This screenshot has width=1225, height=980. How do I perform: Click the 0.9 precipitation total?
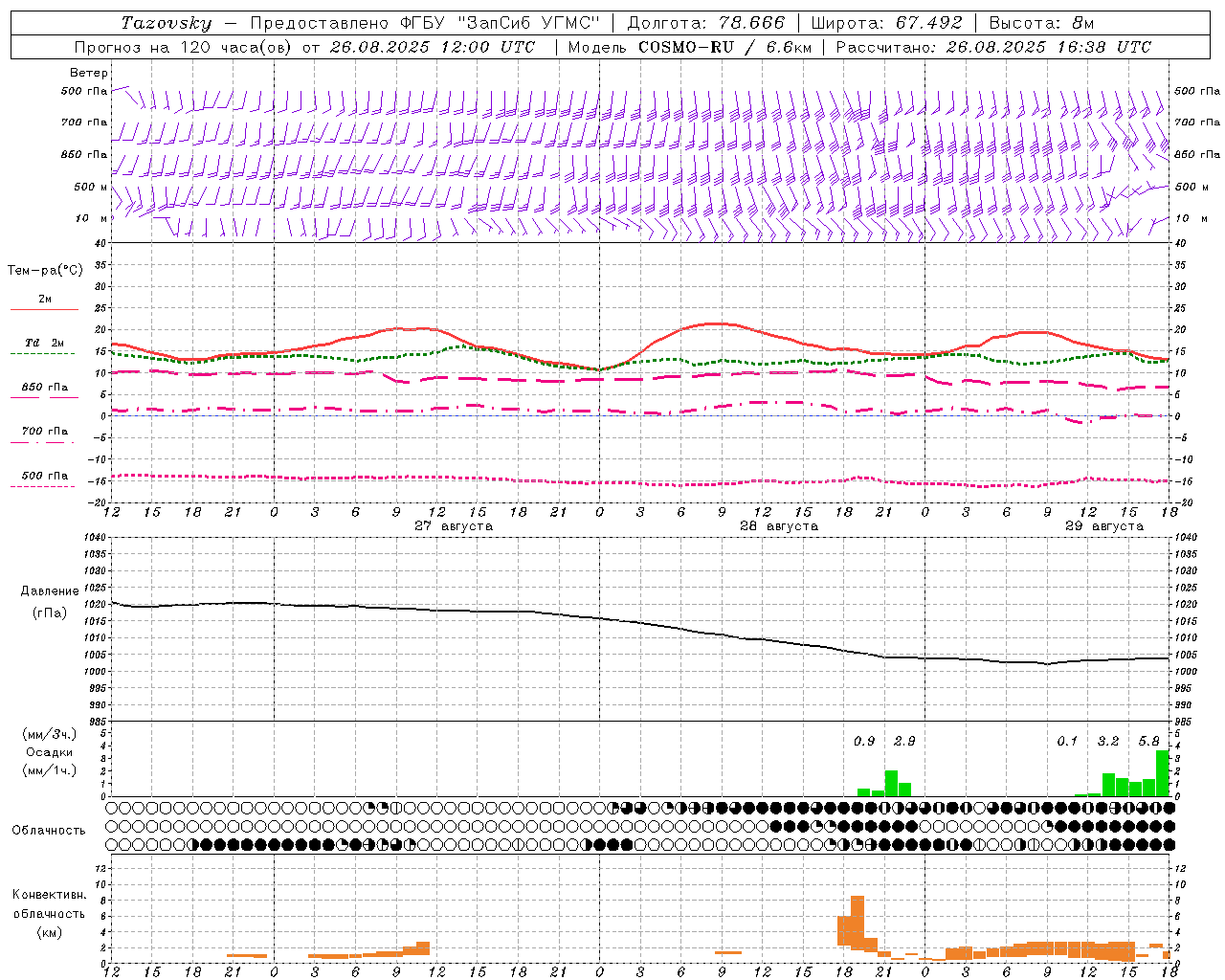point(864,741)
